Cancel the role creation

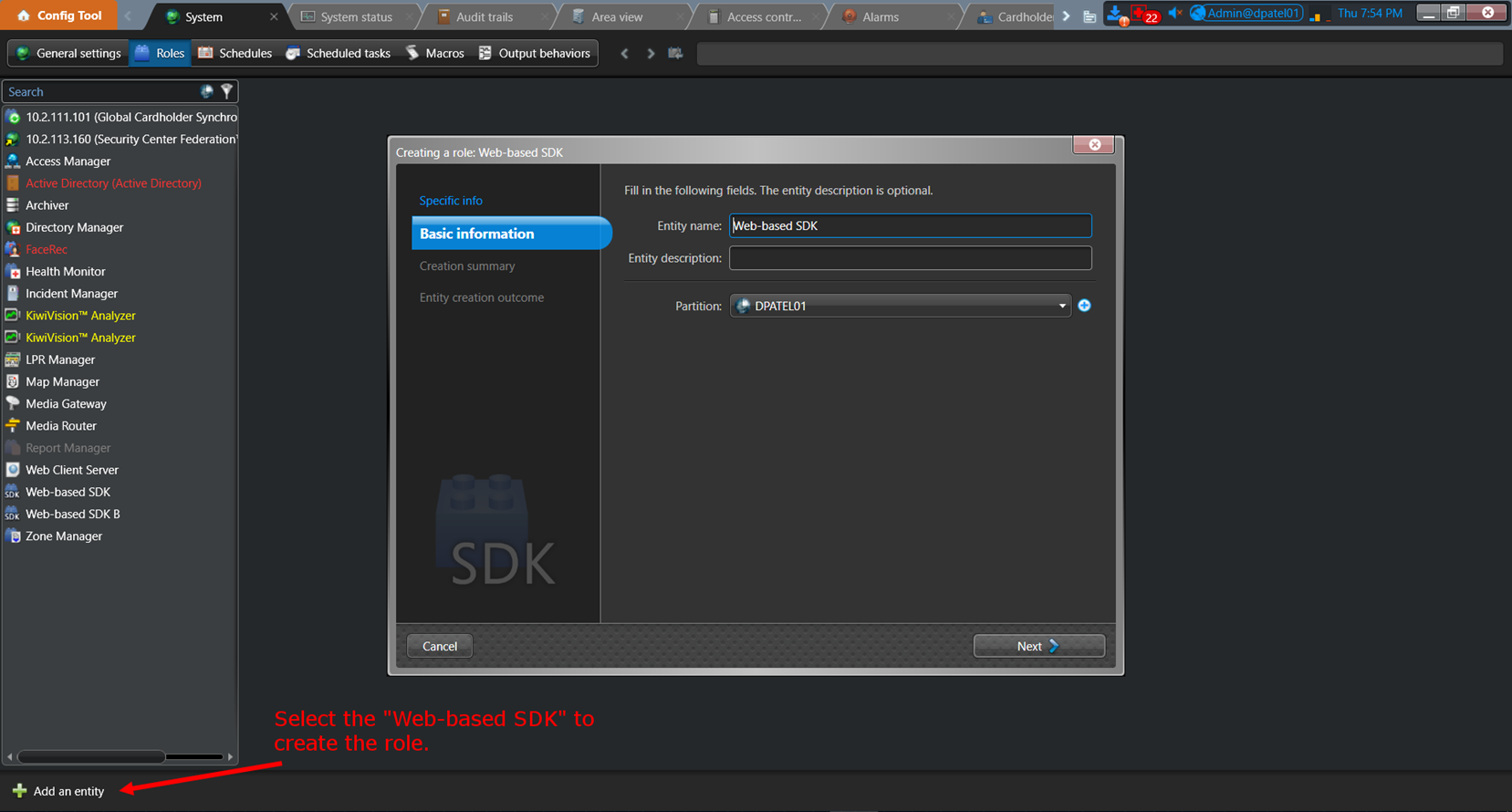[x=440, y=646]
